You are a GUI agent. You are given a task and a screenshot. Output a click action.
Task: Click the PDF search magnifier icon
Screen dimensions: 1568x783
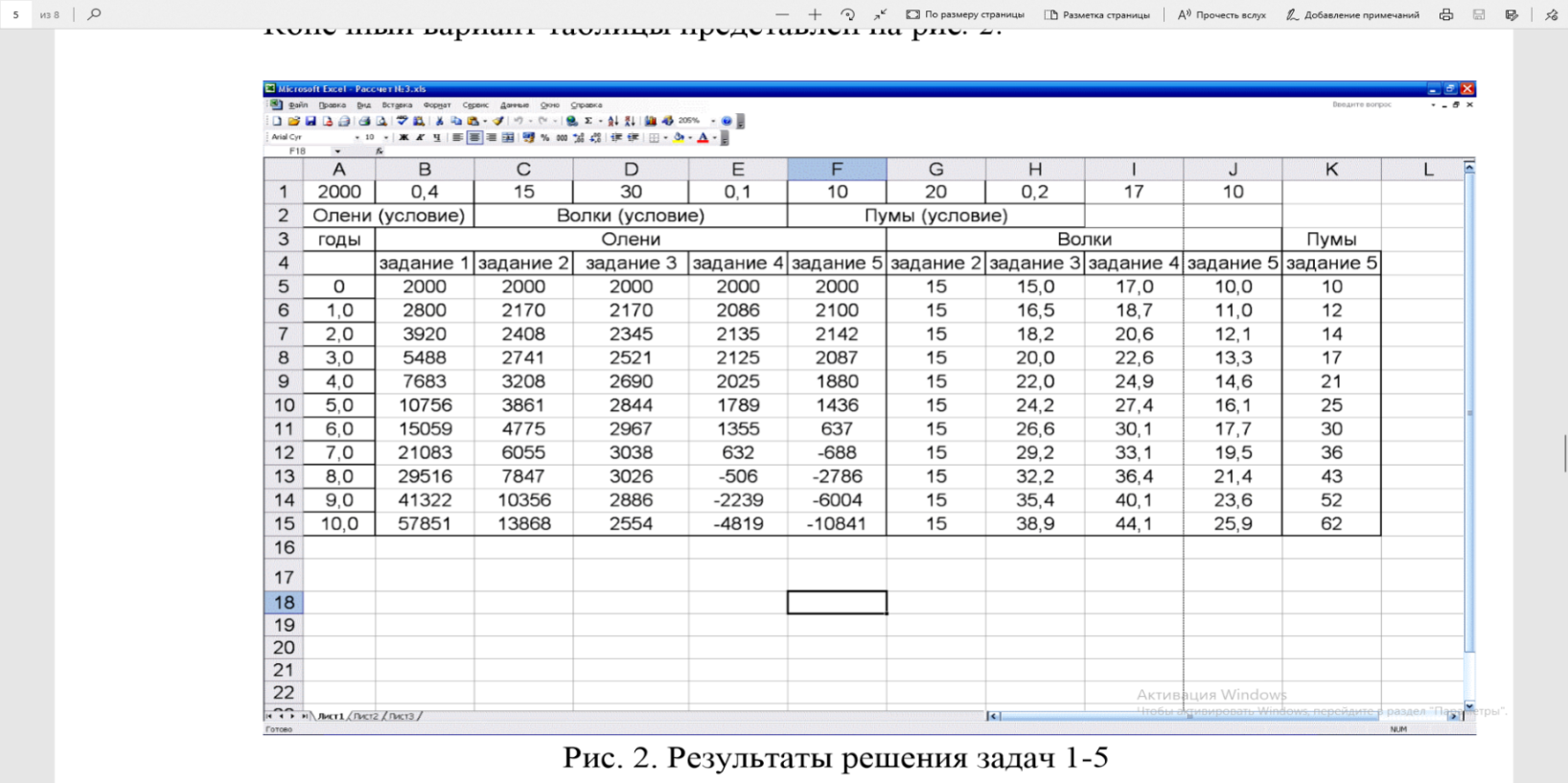pyautogui.click(x=94, y=14)
